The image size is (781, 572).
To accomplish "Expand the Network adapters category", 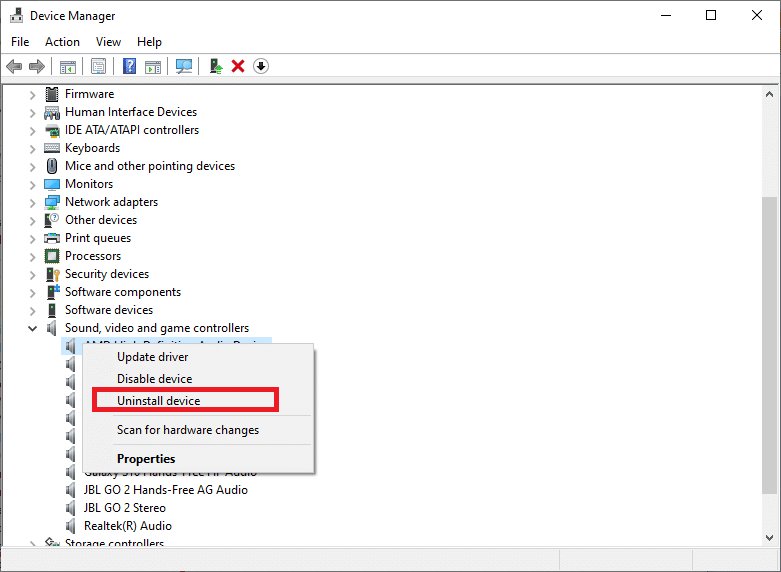I will pyautogui.click(x=33, y=202).
